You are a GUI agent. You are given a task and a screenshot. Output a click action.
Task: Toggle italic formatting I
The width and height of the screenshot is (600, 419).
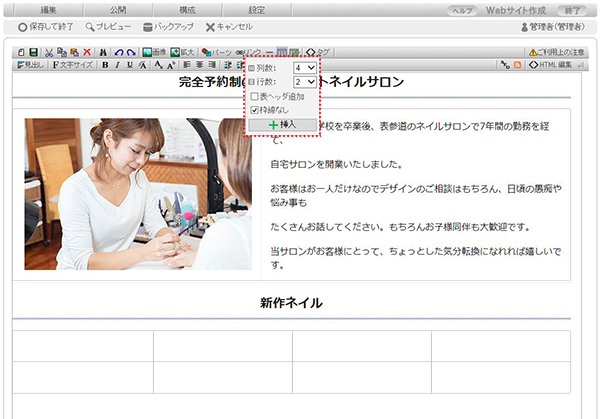tap(117, 65)
